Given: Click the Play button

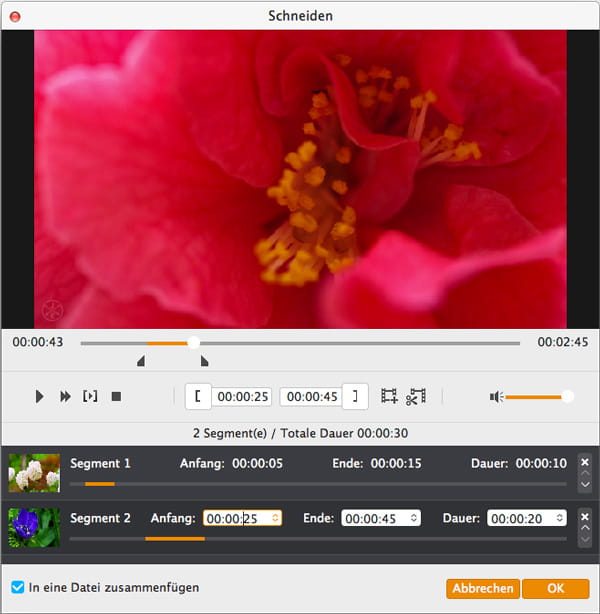Looking at the screenshot, I should pyautogui.click(x=39, y=397).
